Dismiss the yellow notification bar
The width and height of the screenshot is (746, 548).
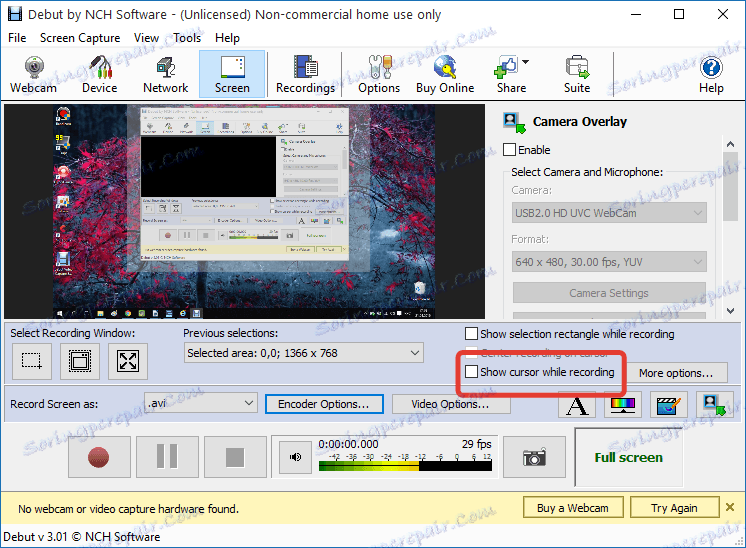[730, 508]
